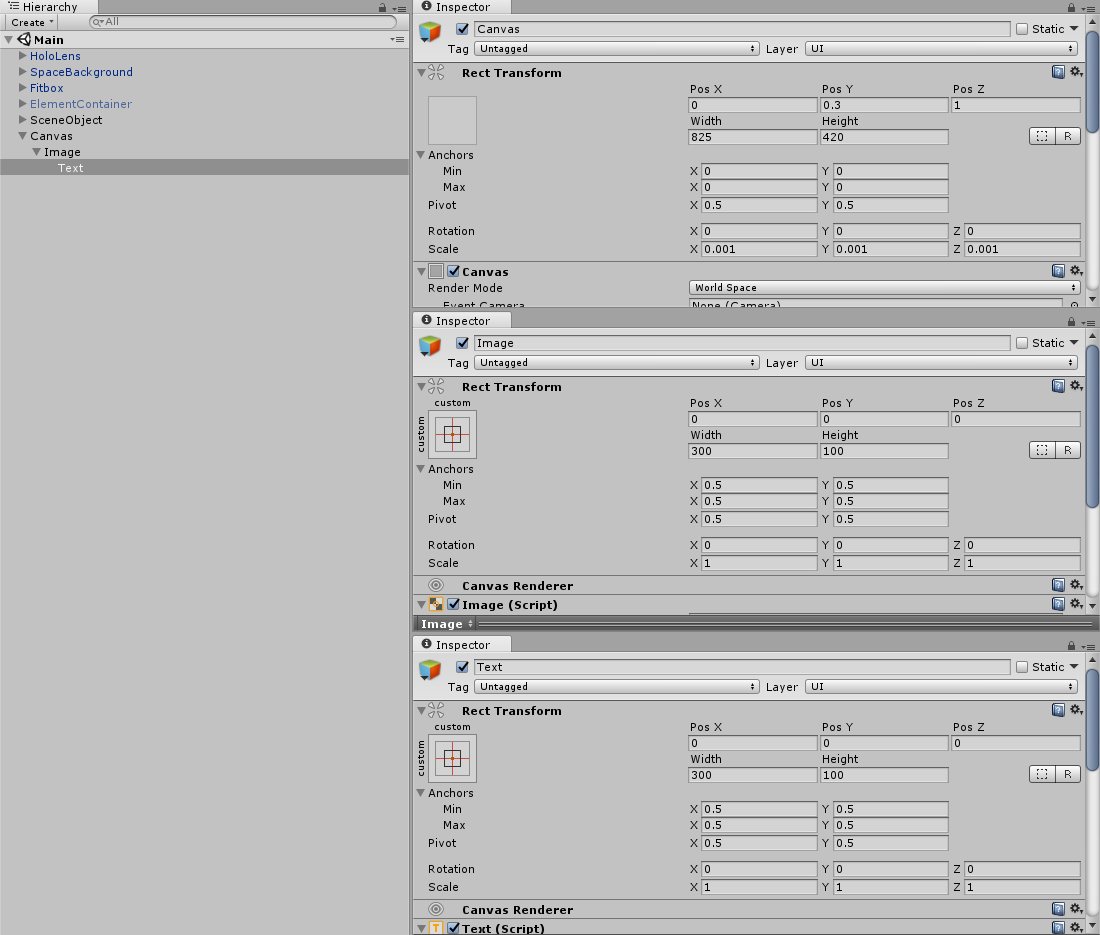
Task: Toggle Text GameObject active checkbox
Action: coord(462,667)
